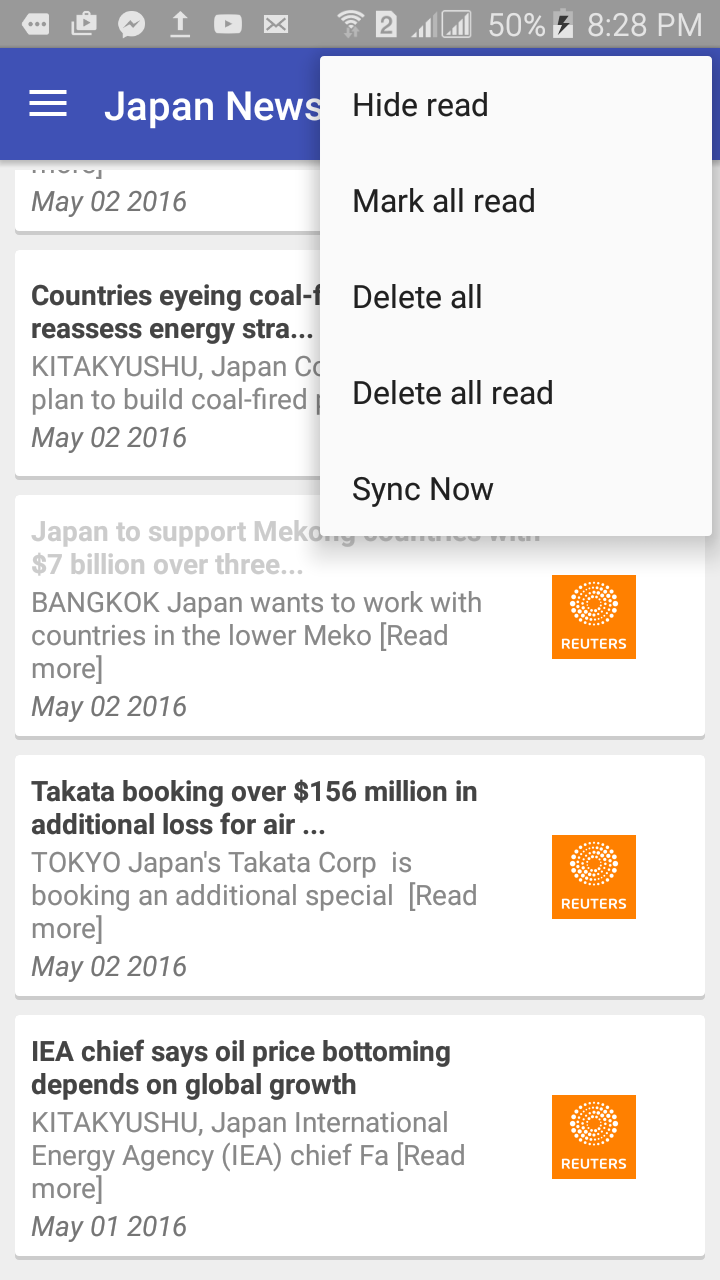Tap the Wi-Fi status icon
The width and height of the screenshot is (720, 1280).
[x=350, y=24]
